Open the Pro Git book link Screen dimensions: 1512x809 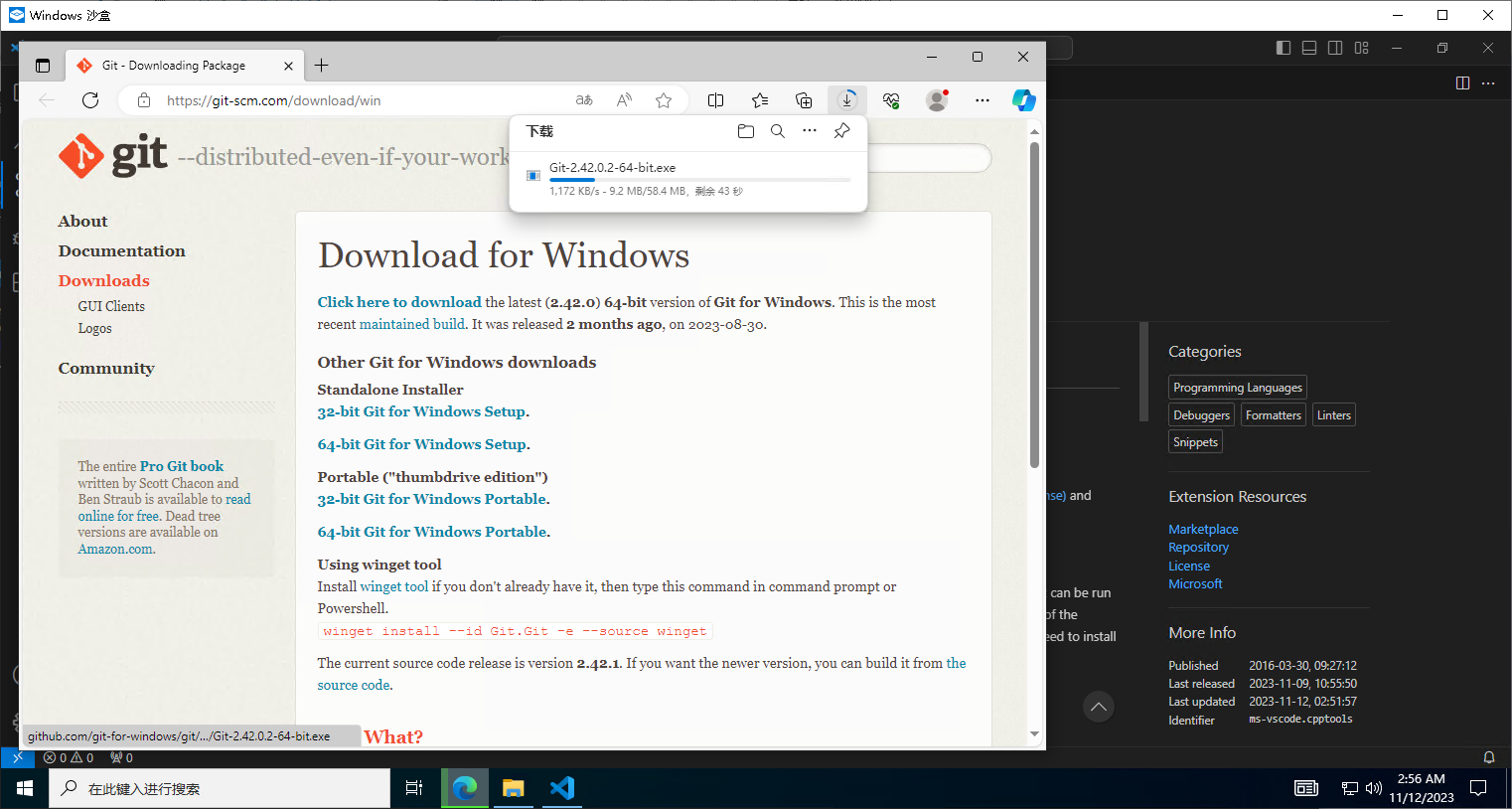coord(182,466)
